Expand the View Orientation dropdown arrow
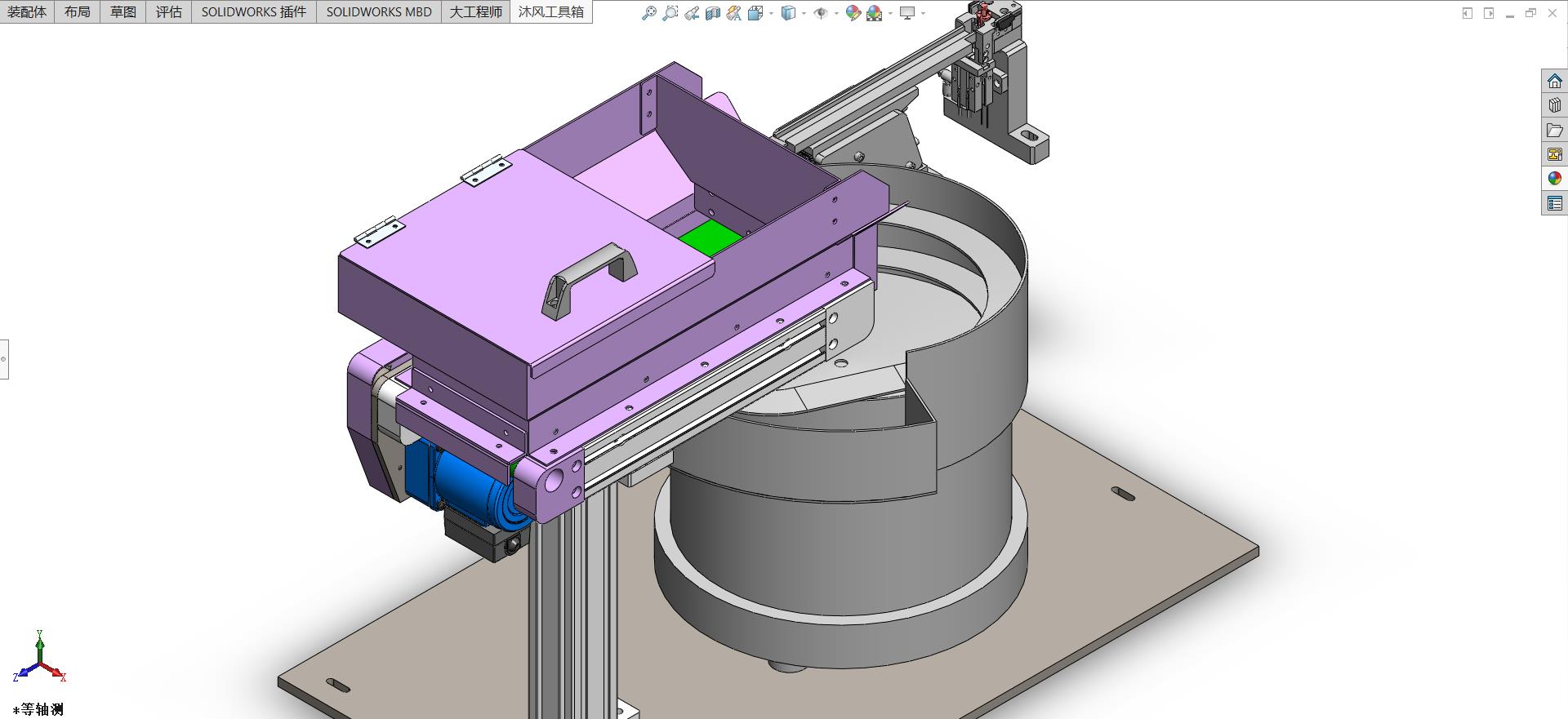This screenshot has height=719, width=1568. click(x=771, y=13)
